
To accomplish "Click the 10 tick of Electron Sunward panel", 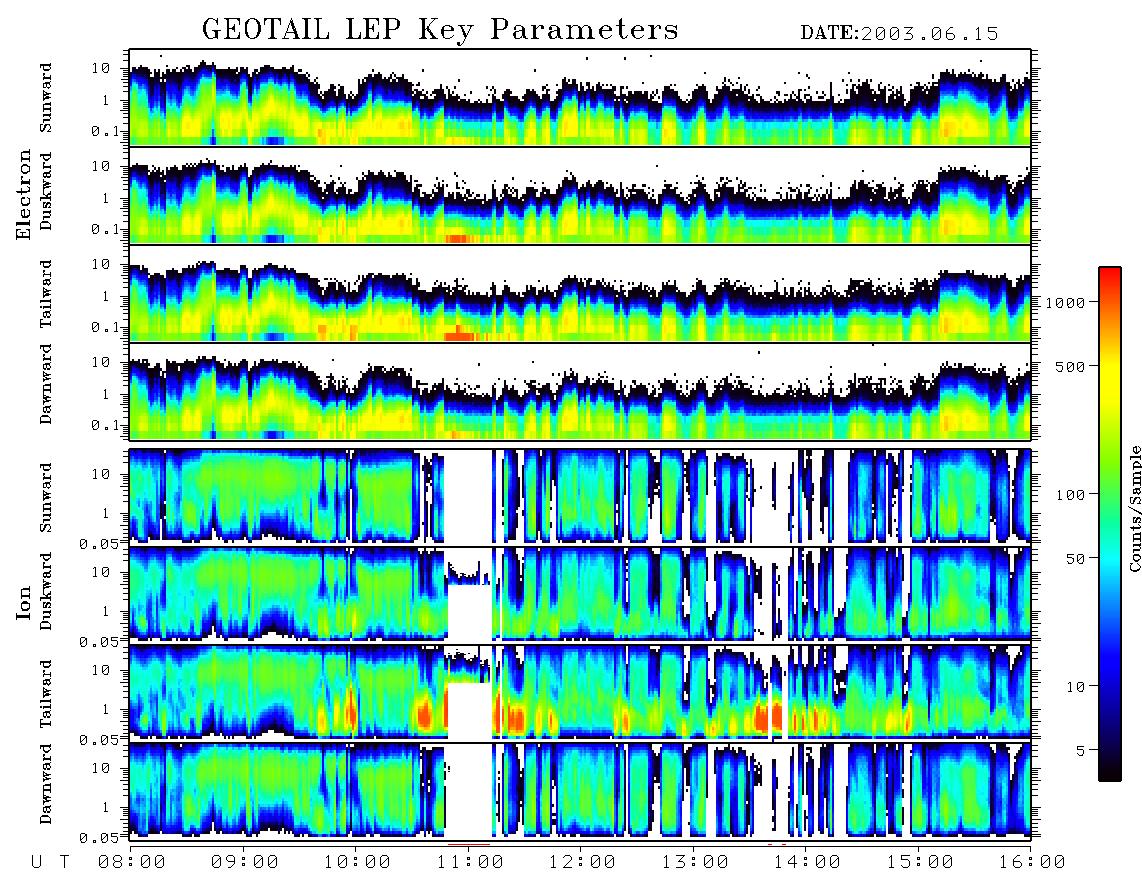I will 101,68.
